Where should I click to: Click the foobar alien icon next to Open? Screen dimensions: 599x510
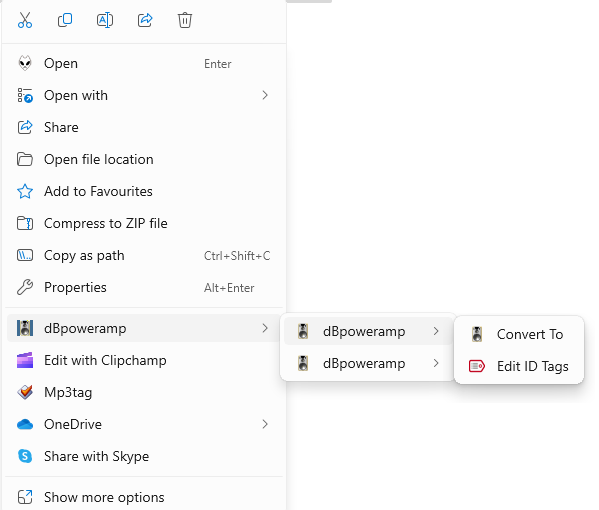click(25, 63)
